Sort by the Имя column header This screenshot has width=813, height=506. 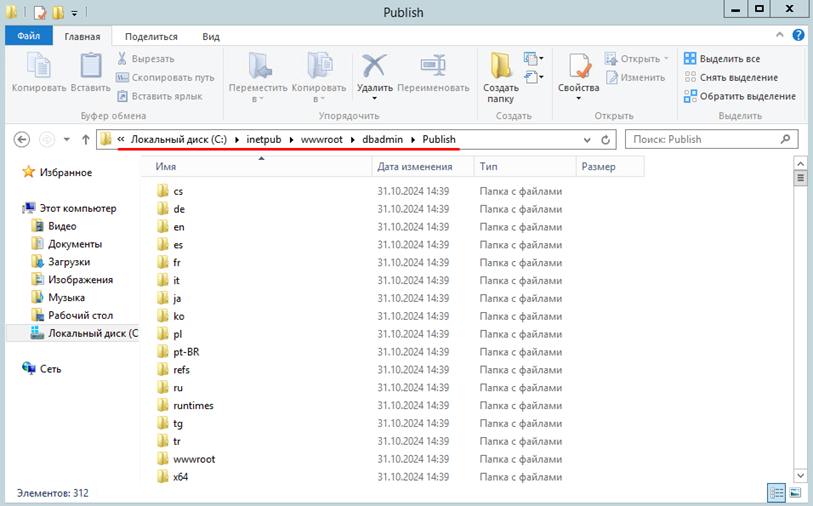pos(256,167)
